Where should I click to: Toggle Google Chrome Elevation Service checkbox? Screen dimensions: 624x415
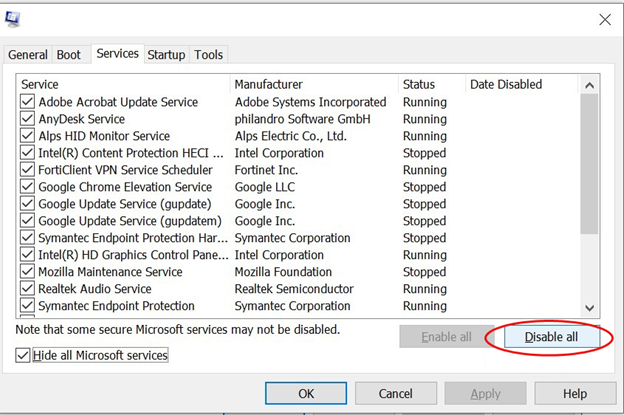click(27, 187)
